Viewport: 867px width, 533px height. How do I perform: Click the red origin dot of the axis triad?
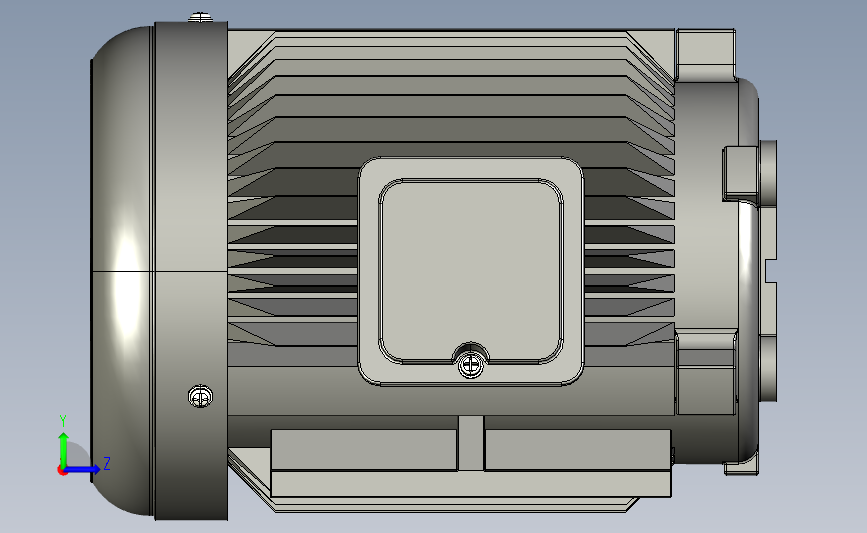62,471
